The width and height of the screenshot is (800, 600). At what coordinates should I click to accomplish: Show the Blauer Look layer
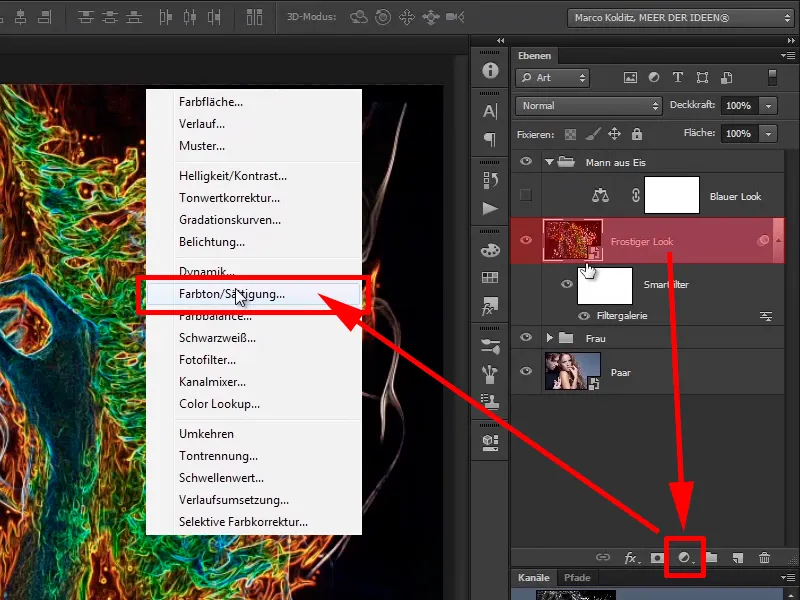(526, 195)
